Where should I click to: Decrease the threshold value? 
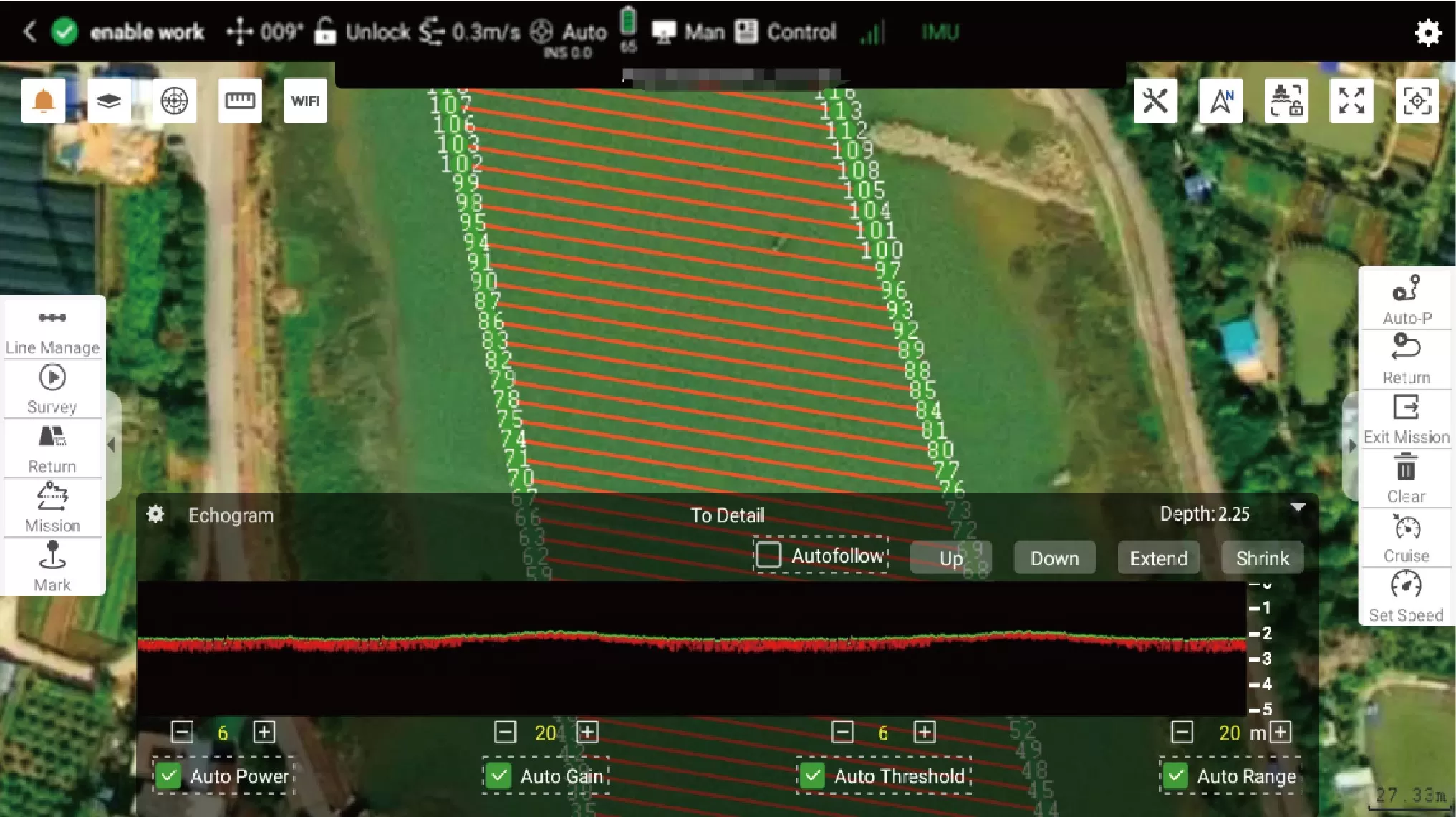[842, 732]
